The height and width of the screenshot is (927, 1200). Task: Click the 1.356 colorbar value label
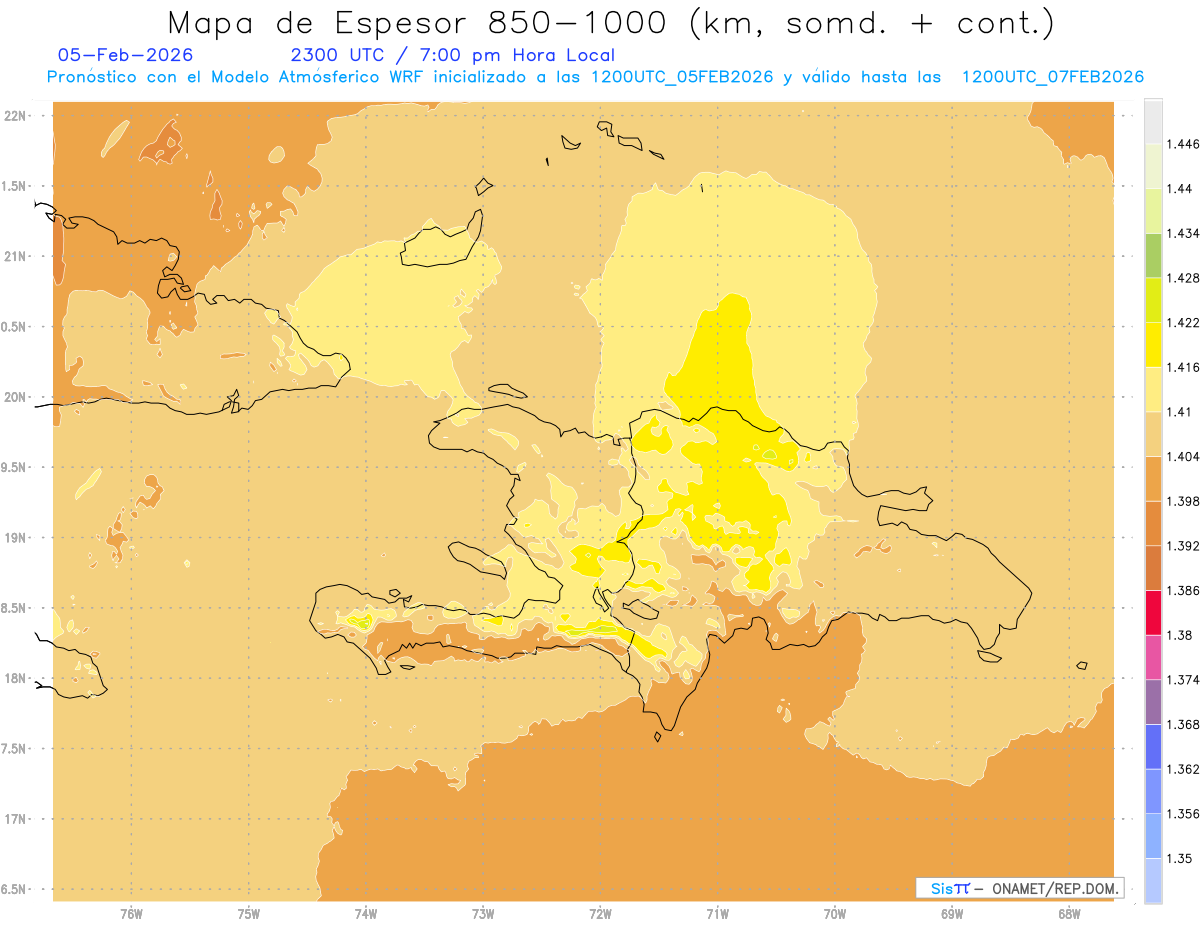click(1183, 814)
